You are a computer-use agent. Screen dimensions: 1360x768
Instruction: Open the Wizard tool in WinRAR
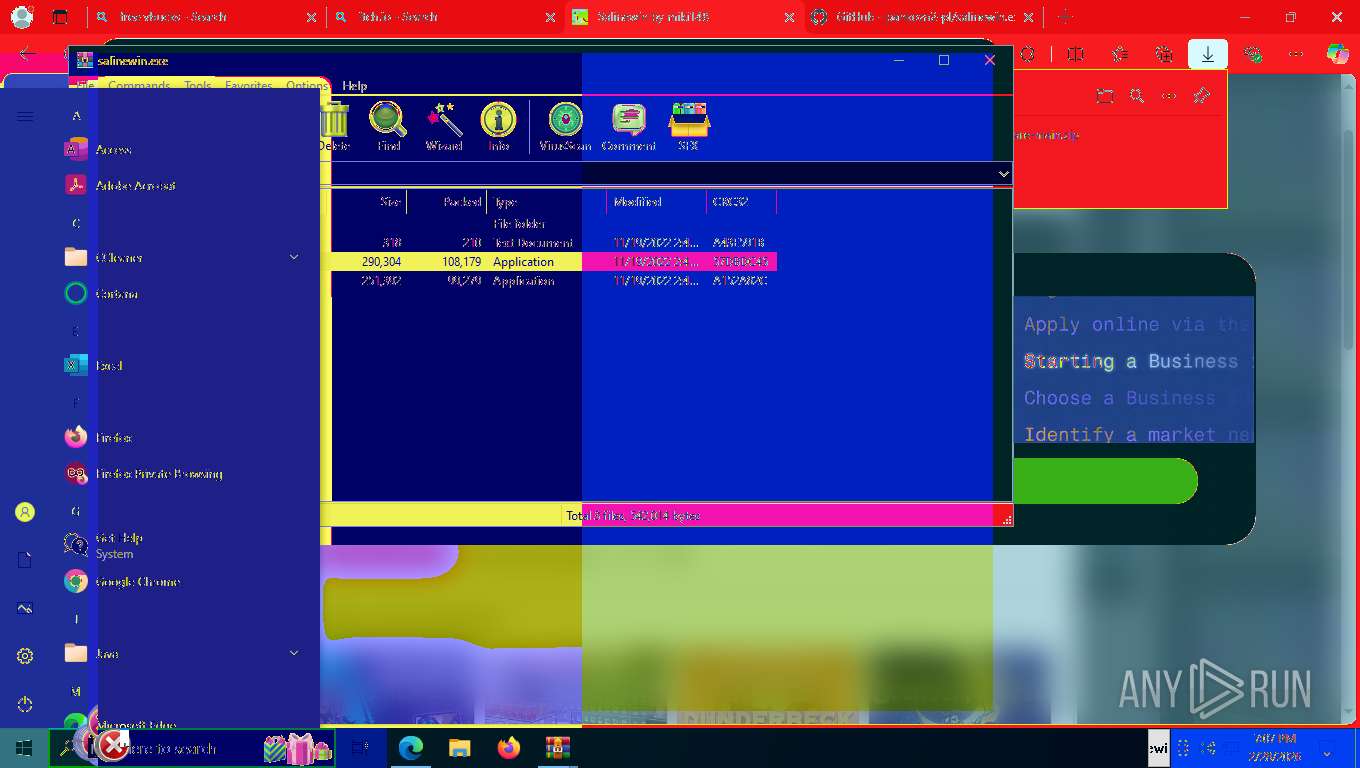point(444,127)
